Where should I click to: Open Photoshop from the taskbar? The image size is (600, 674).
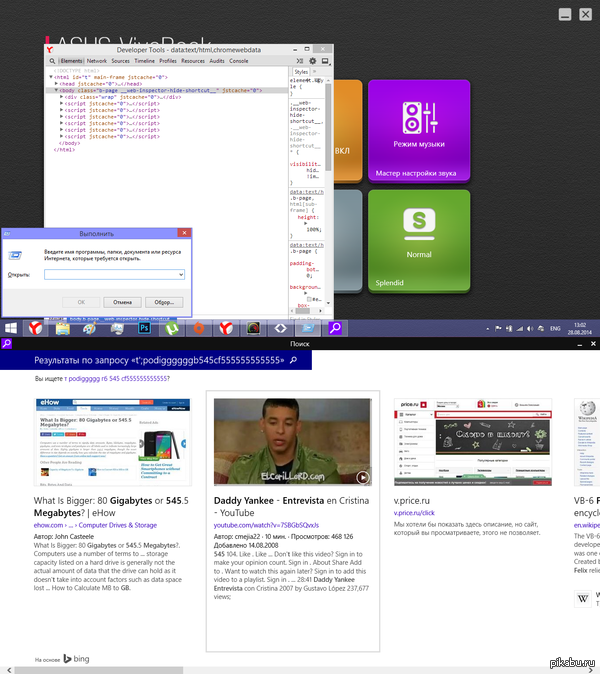(x=144, y=327)
